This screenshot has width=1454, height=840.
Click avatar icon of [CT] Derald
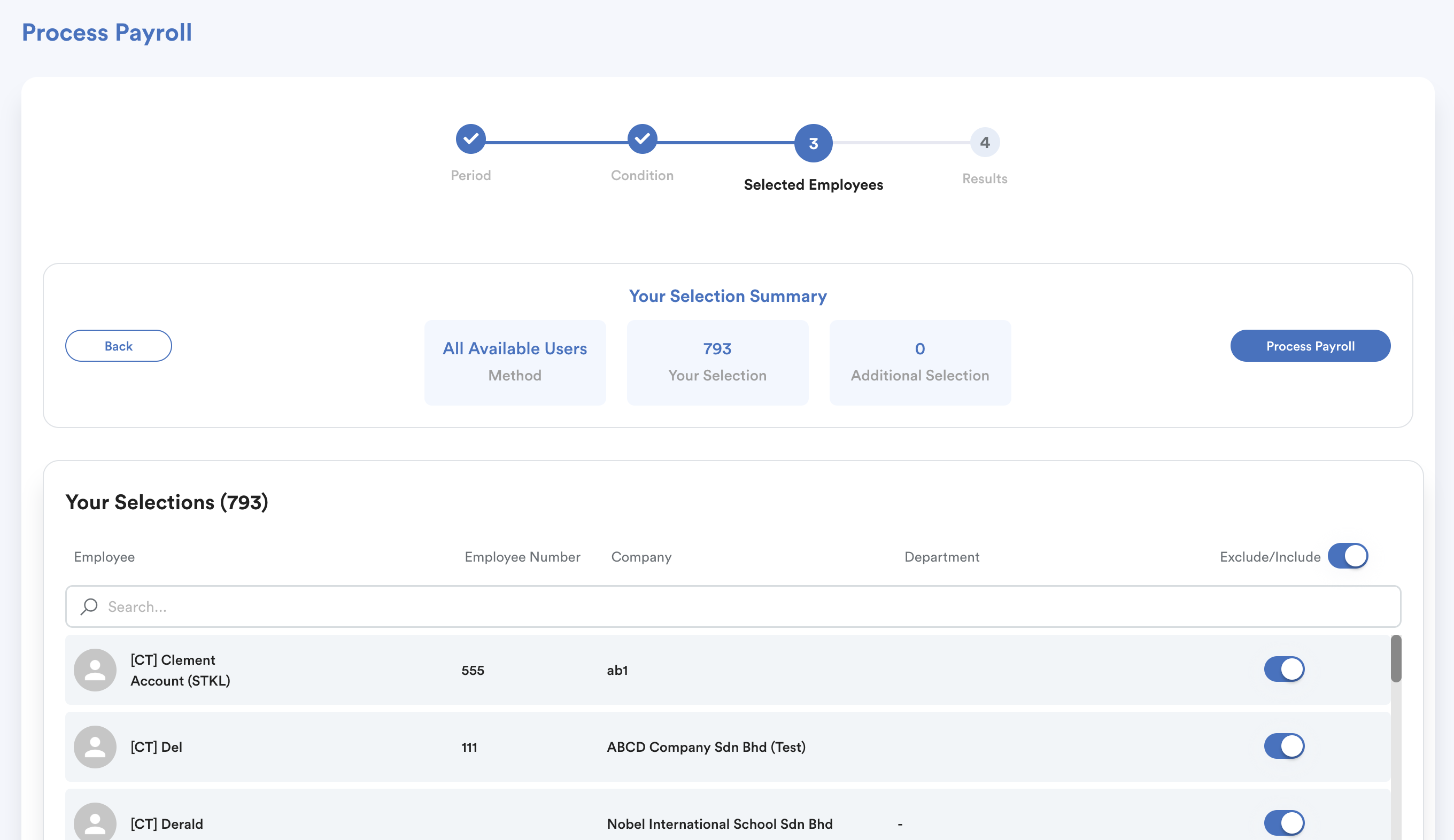click(x=95, y=822)
